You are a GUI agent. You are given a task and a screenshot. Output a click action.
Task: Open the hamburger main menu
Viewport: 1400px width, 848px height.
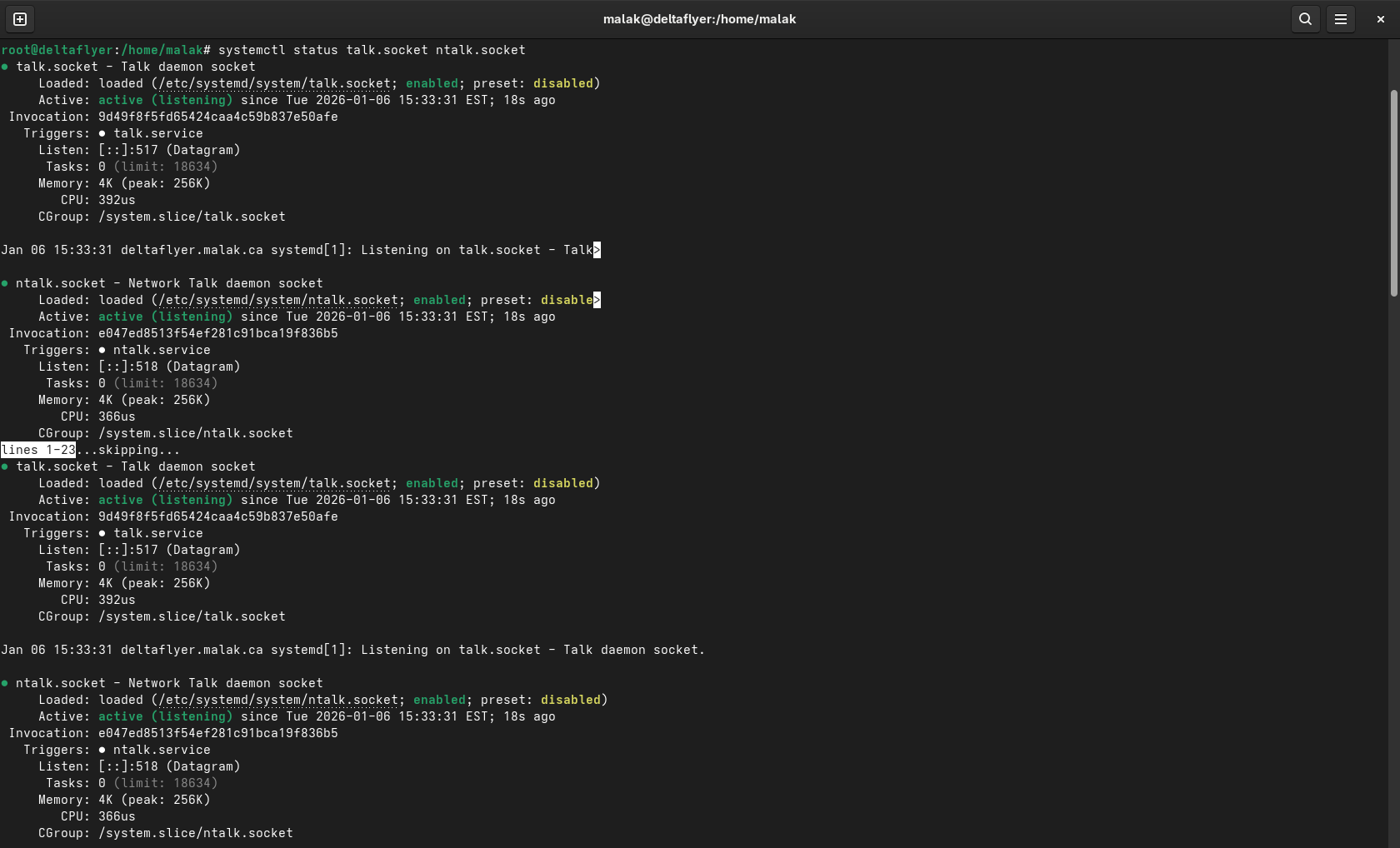pos(1340,19)
